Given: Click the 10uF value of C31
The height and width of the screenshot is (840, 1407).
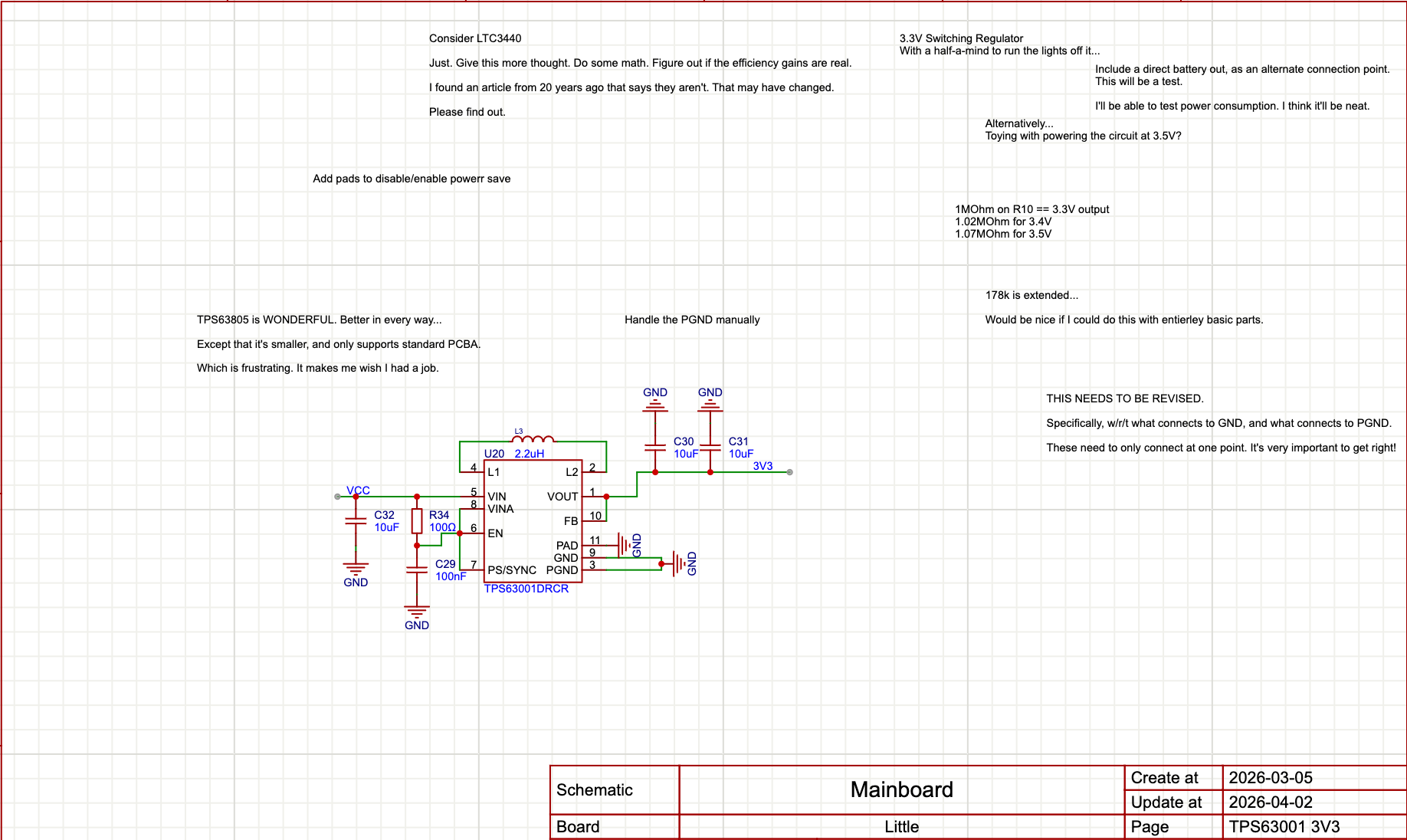Looking at the screenshot, I should [x=741, y=454].
